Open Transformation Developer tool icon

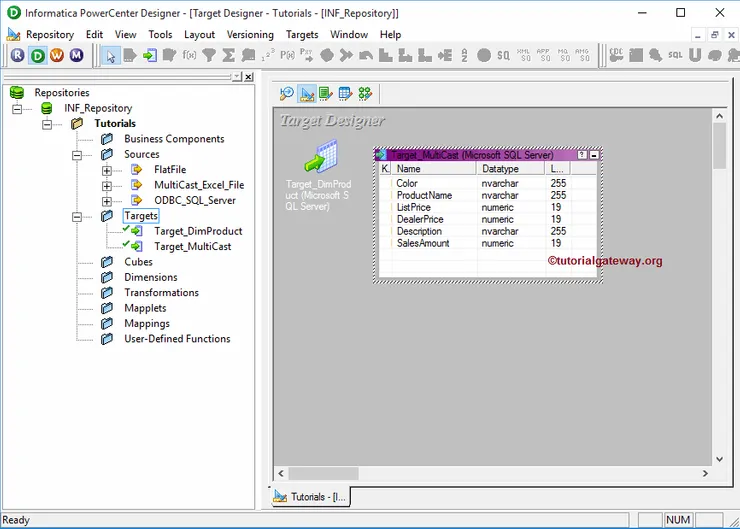[x=326, y=93]
